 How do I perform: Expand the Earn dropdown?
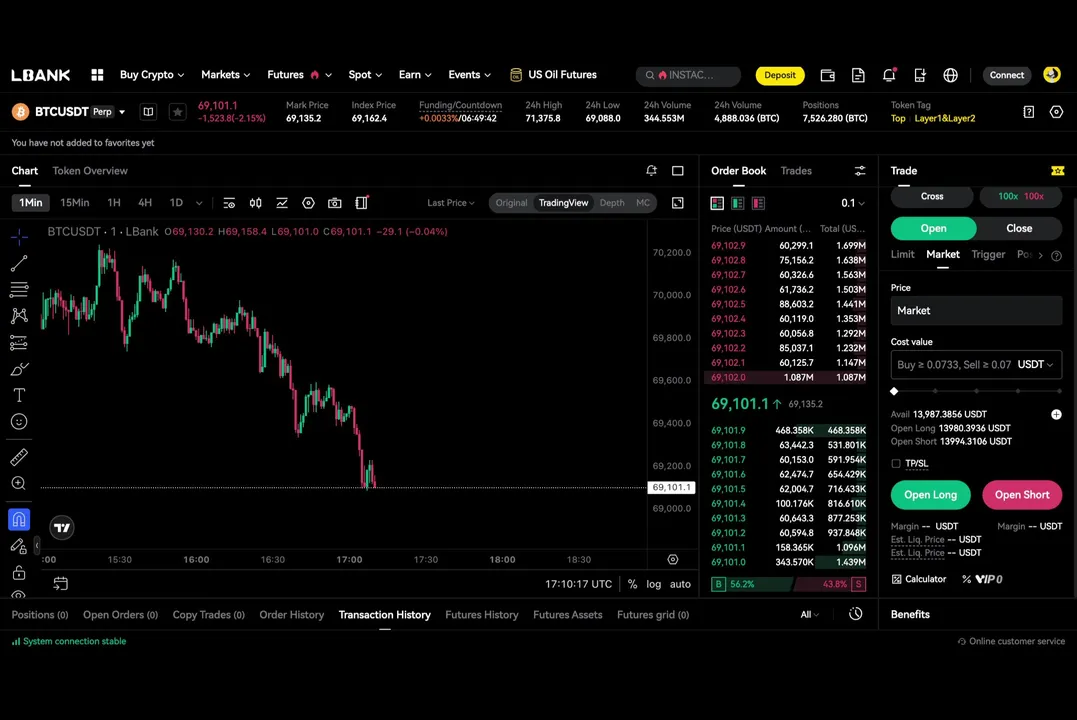(x=415, y=75)
